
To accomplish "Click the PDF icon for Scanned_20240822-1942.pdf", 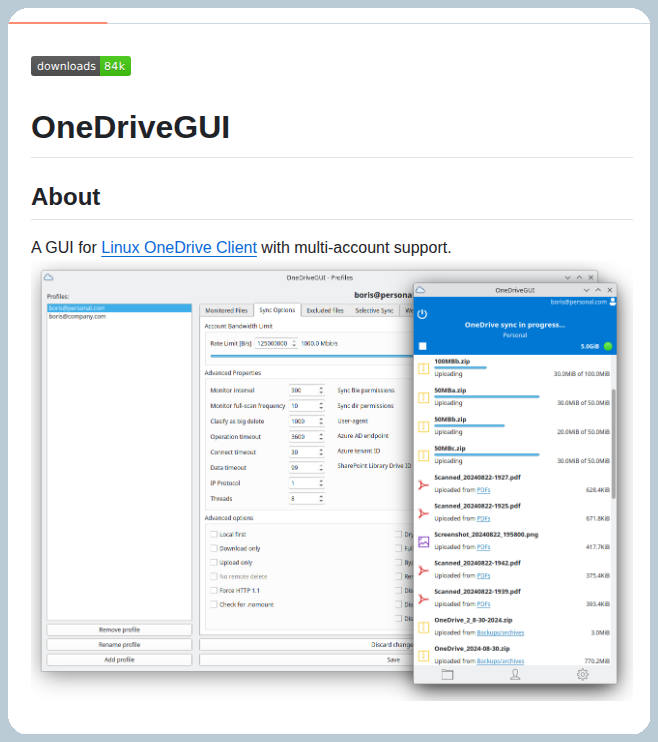I will tap(424, 570).
